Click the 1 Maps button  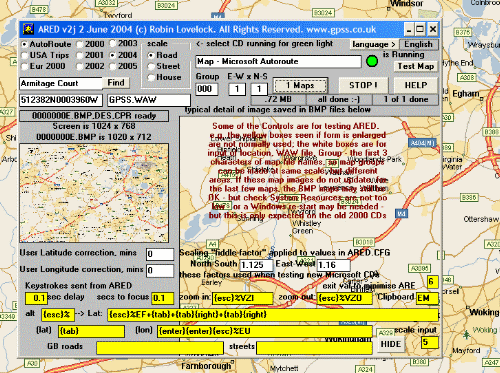tap(300, 85)
